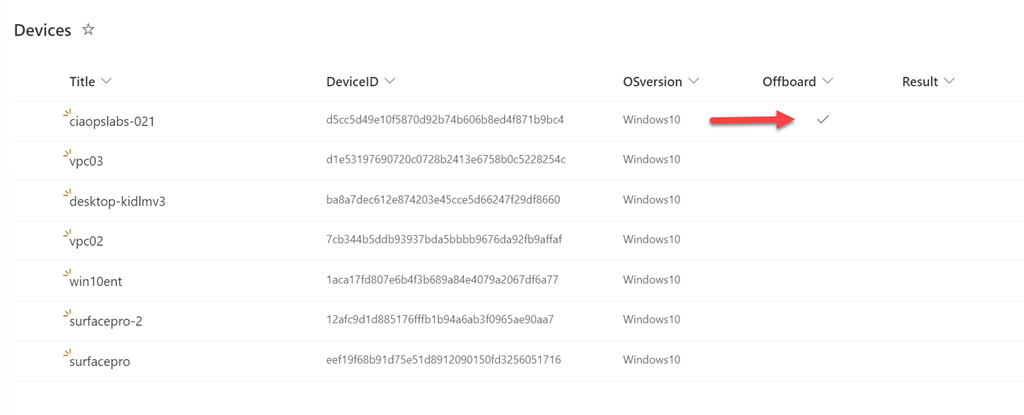
Task: Click DeviceID value starting with d5cc5d49
Action: pos(444,120)
